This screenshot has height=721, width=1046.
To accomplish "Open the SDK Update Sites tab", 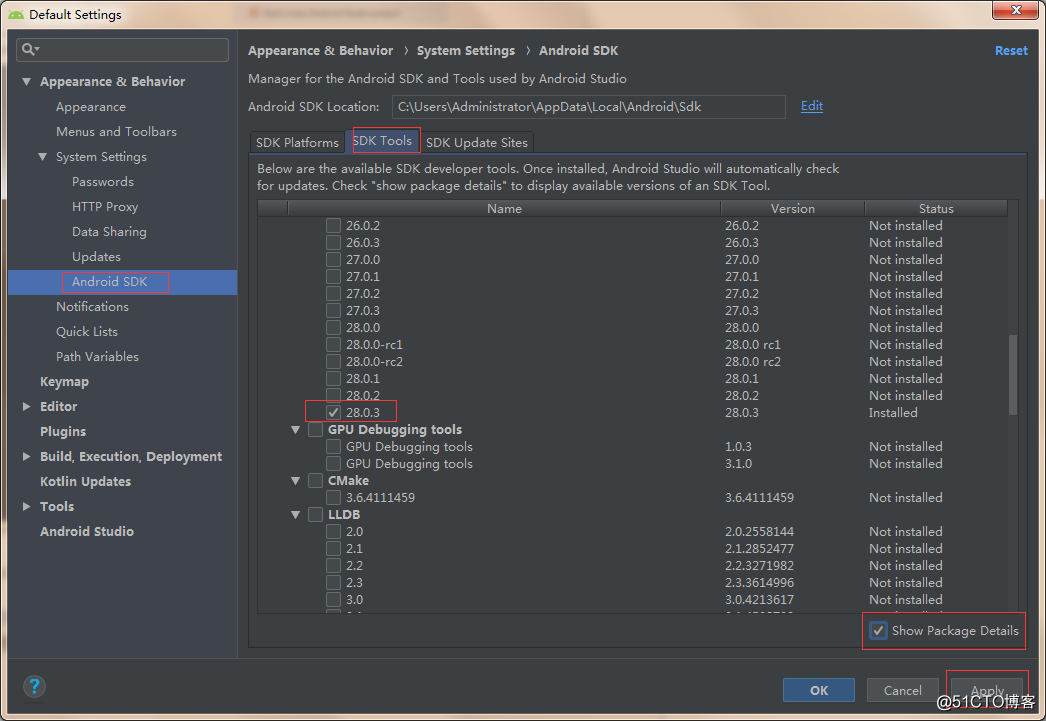I will (476, 142).
